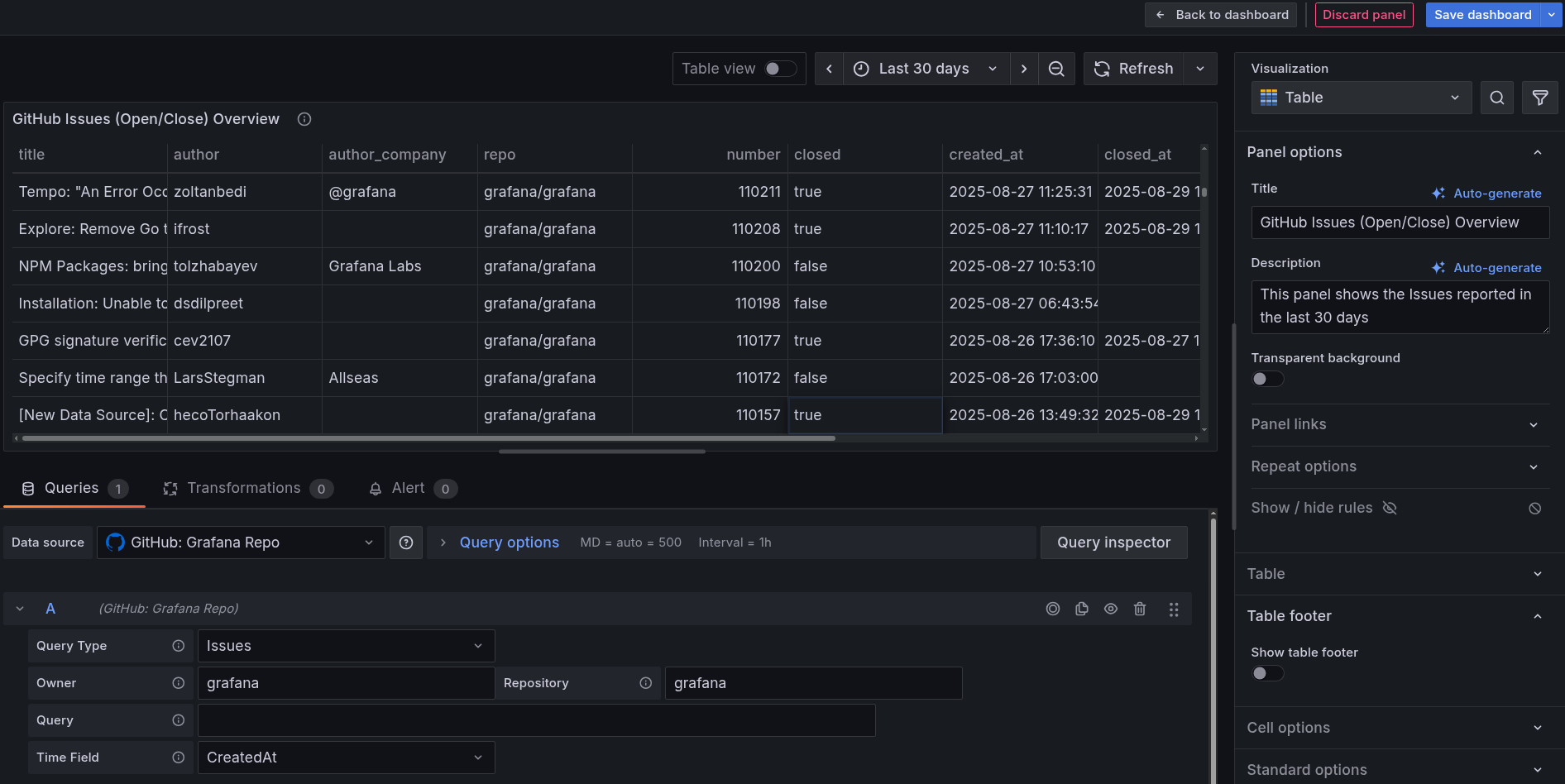Duplicate query A using the copy icon
The height and width of the screenshot is (784, 1565).
[x=1082, y=609]
